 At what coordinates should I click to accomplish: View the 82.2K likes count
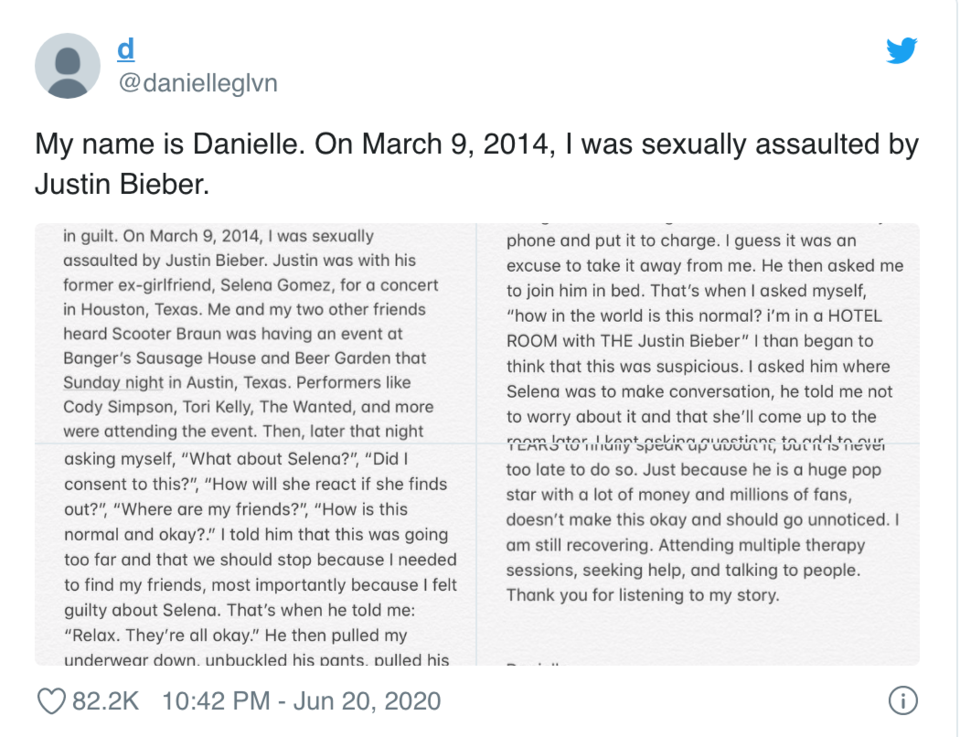[x=105, y=701]
